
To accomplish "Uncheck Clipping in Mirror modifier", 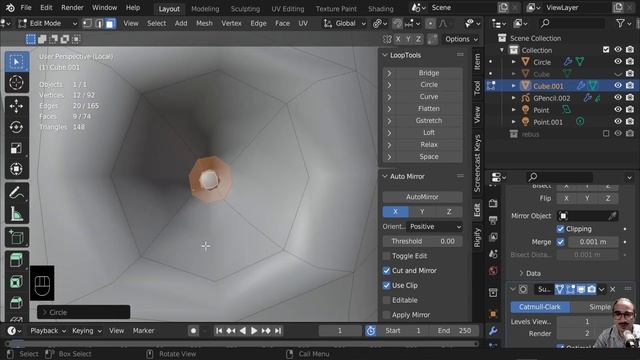I will tap(560, 229).
